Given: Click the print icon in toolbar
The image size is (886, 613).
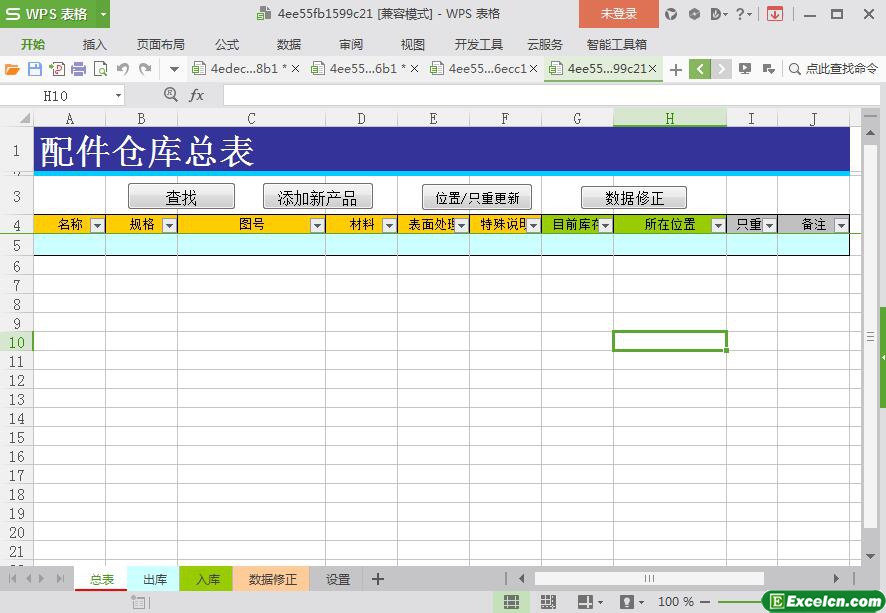Looking at the screenshot, I should point(78,69).
